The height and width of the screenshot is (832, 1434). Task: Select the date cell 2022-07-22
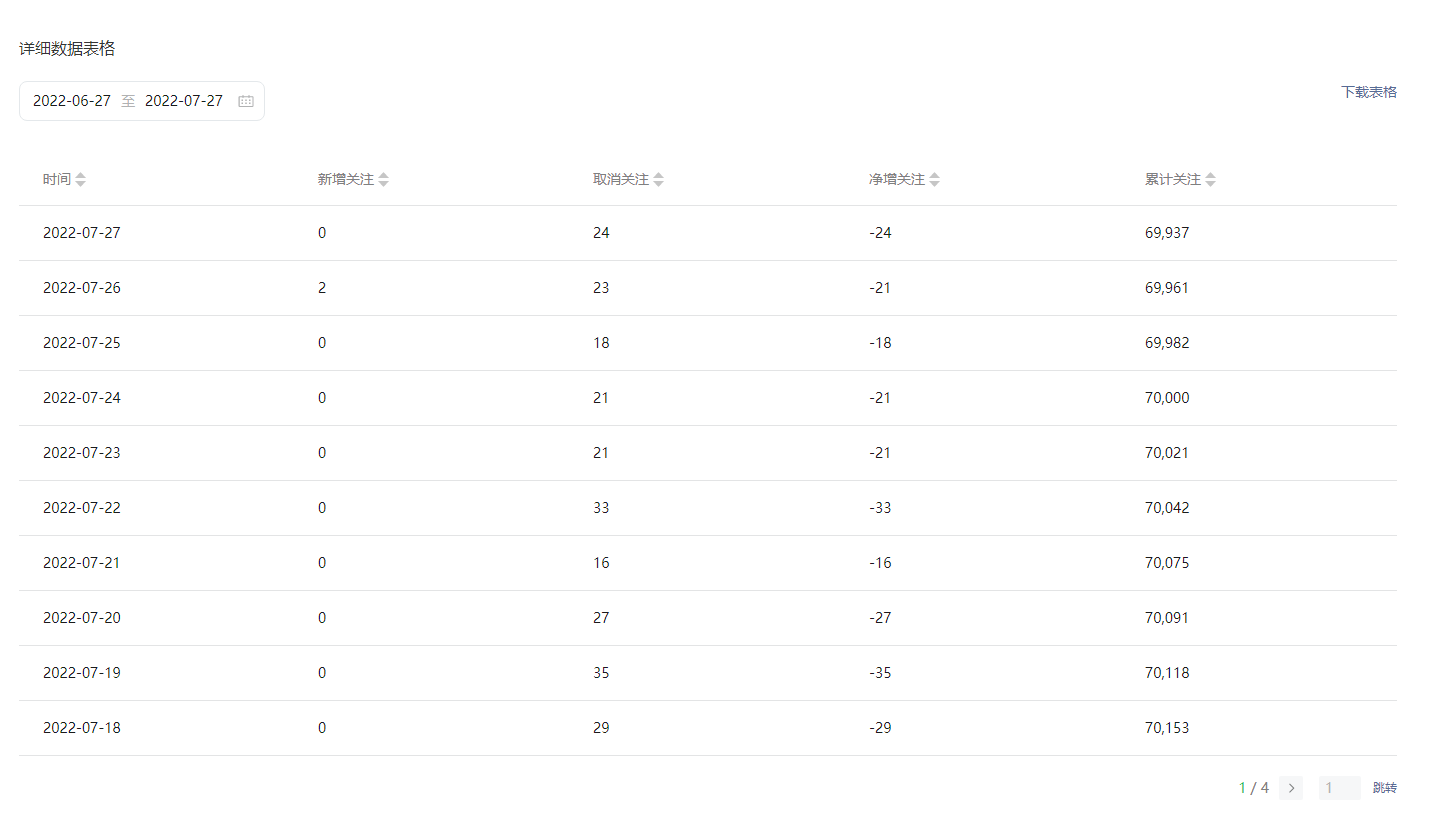coord(82,508)
